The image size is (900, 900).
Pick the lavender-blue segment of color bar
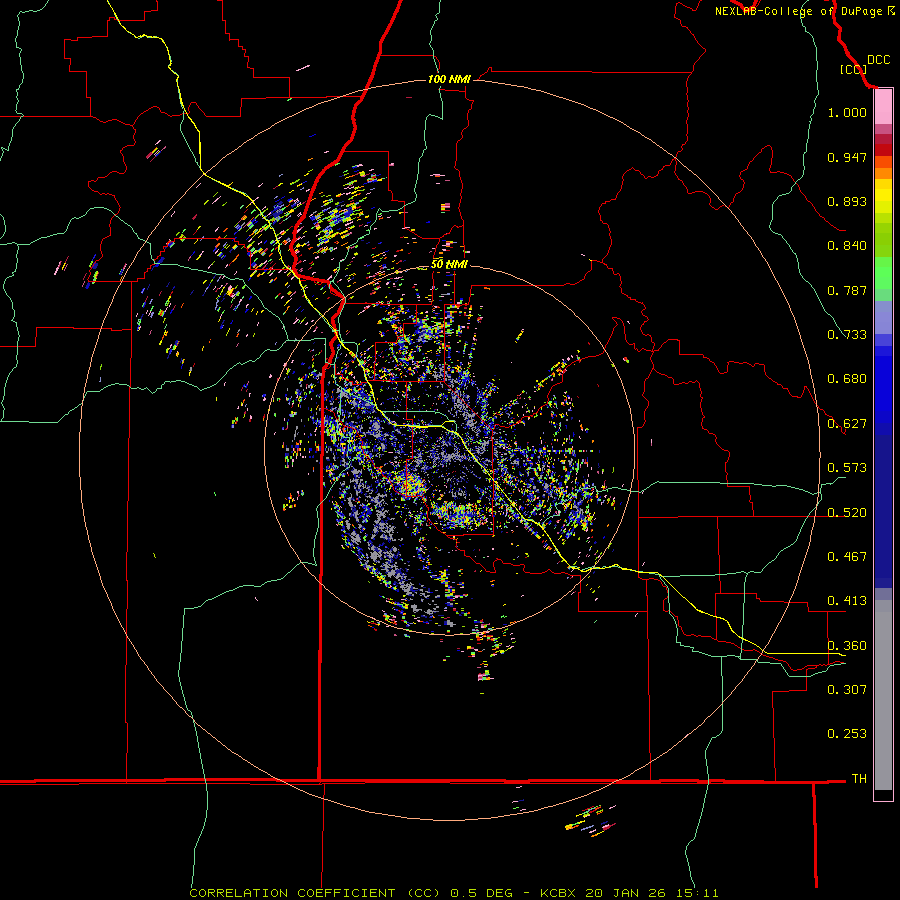883,317
